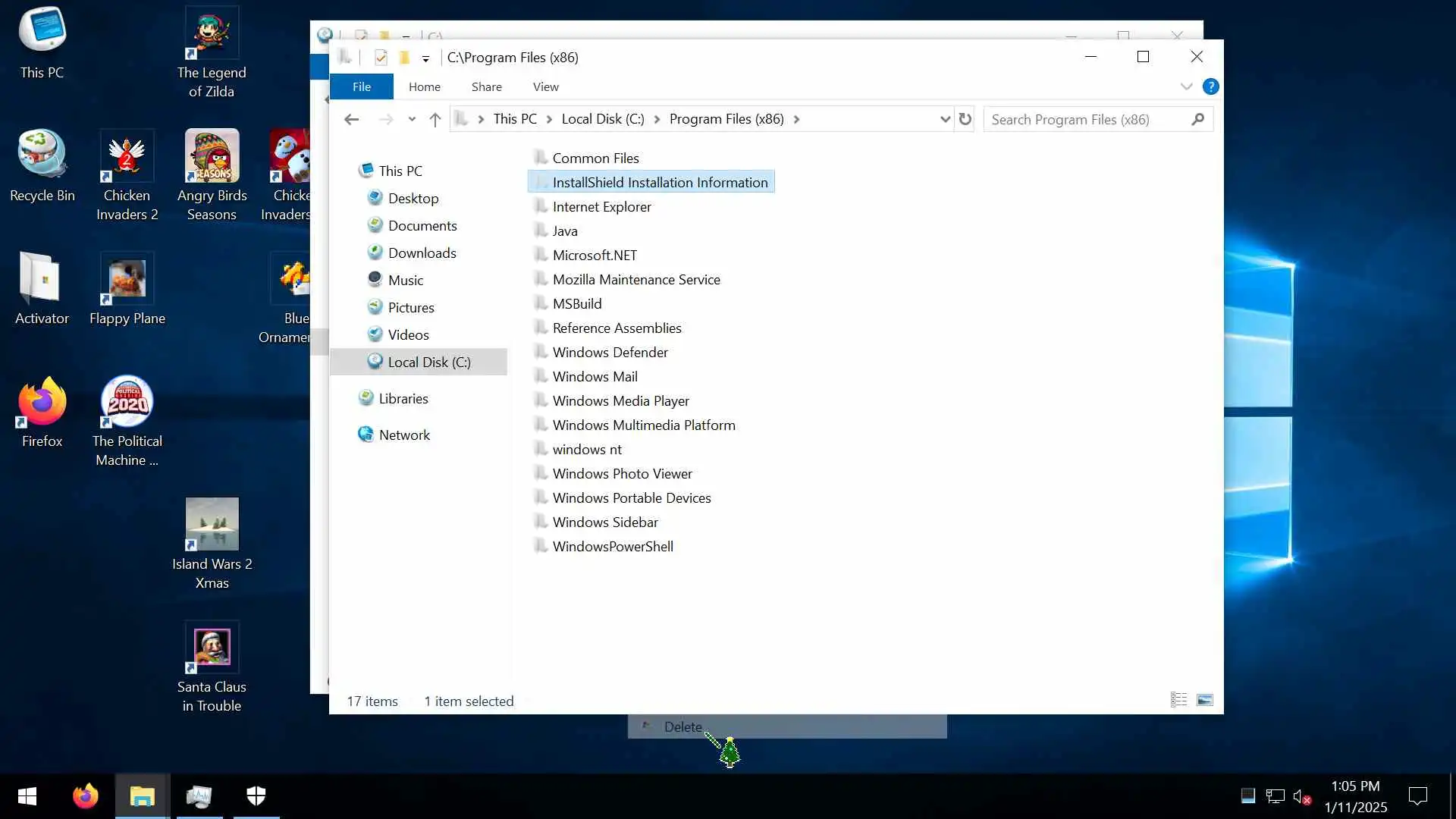Open the address bar history dropdown
This screenshot has width=1456, height=819.
pyautogui.click(x=945, y=119)
